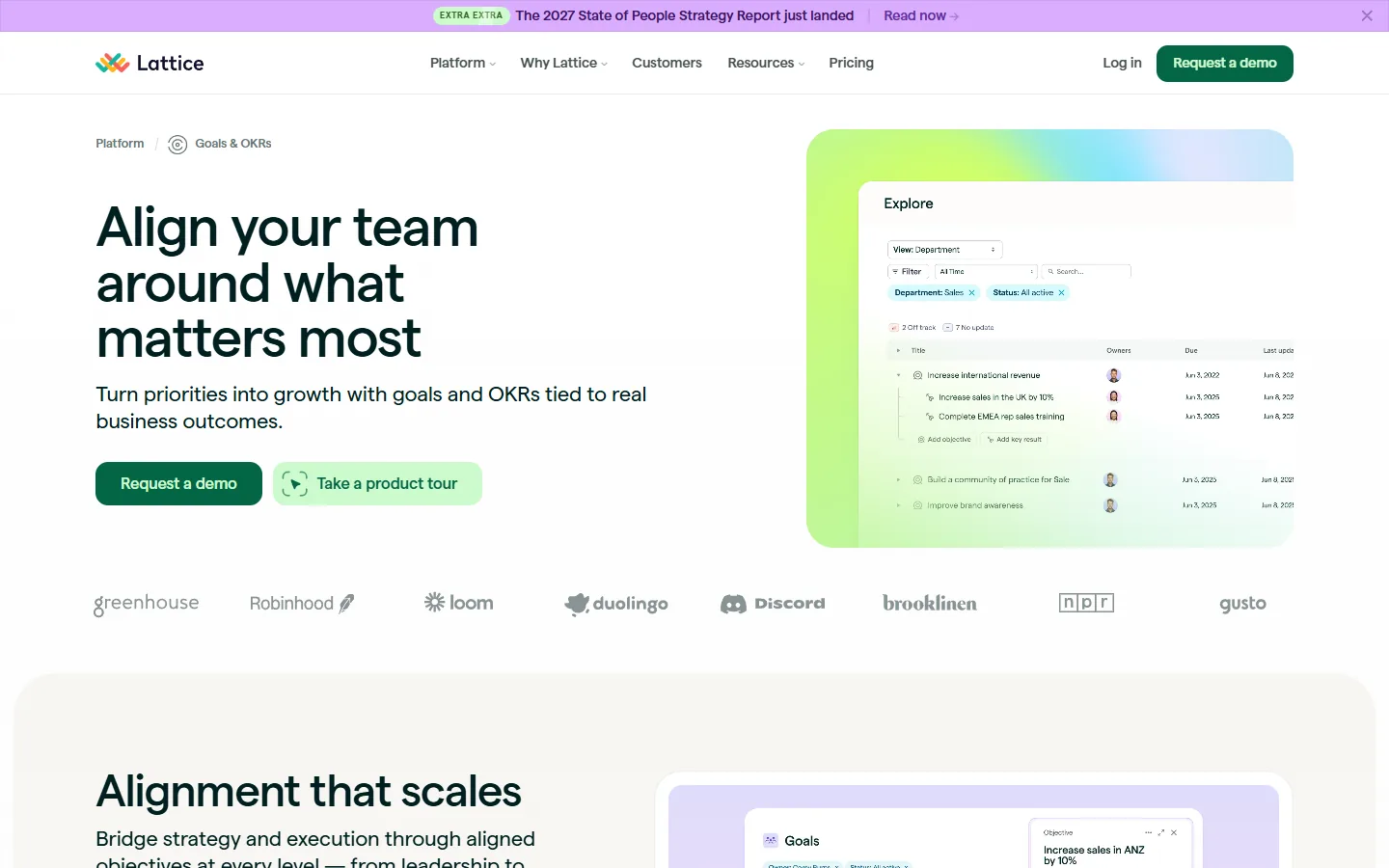
Task: Click key result icon for Increase sales in UK
Action: [x=930, y=397]
